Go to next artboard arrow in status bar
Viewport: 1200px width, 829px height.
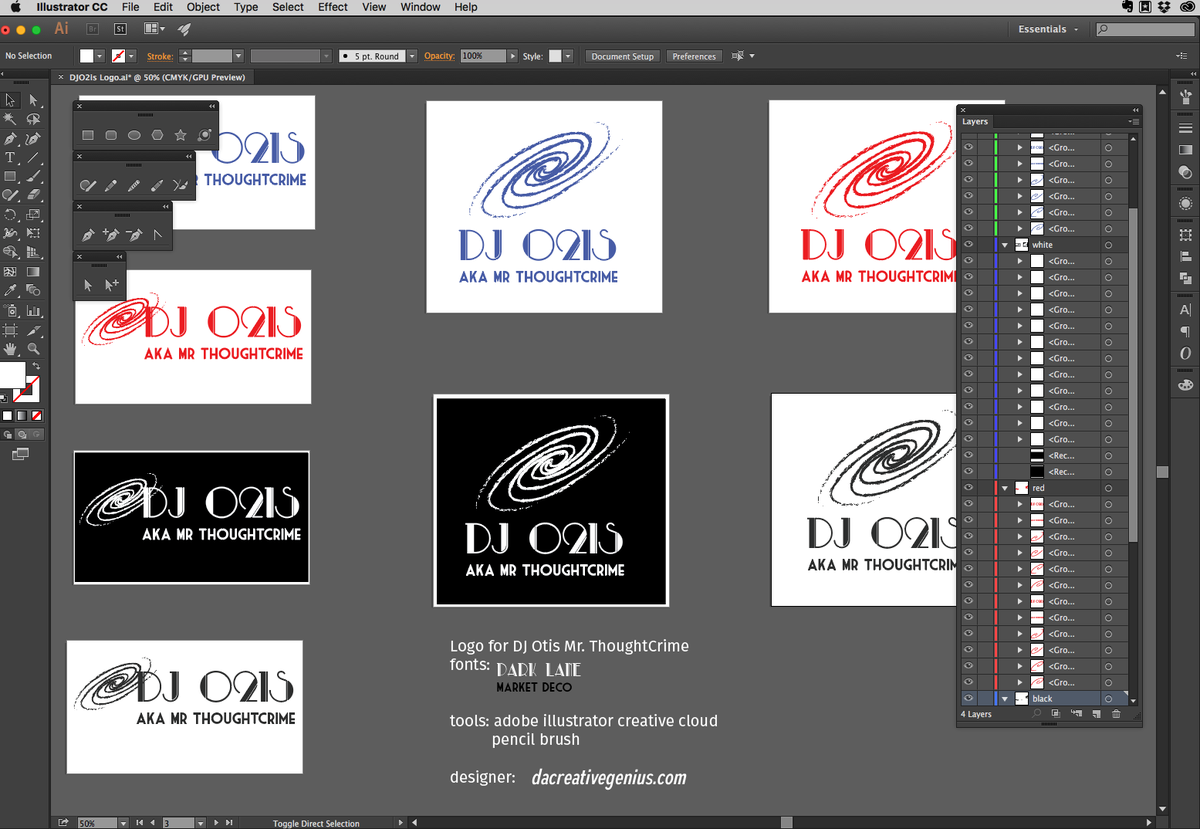pos(215,823)
